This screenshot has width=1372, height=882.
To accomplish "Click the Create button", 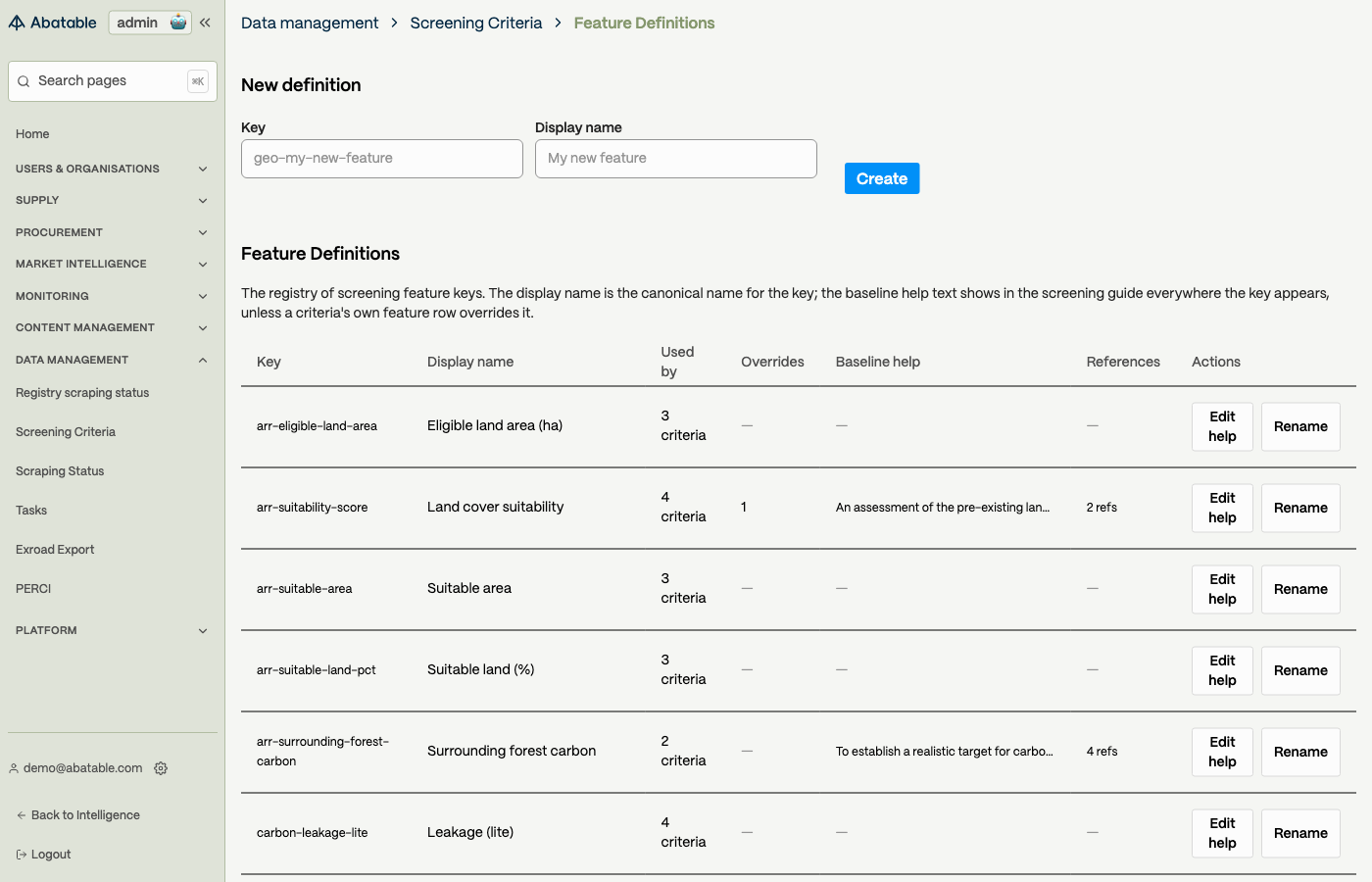I will [882, 178].
